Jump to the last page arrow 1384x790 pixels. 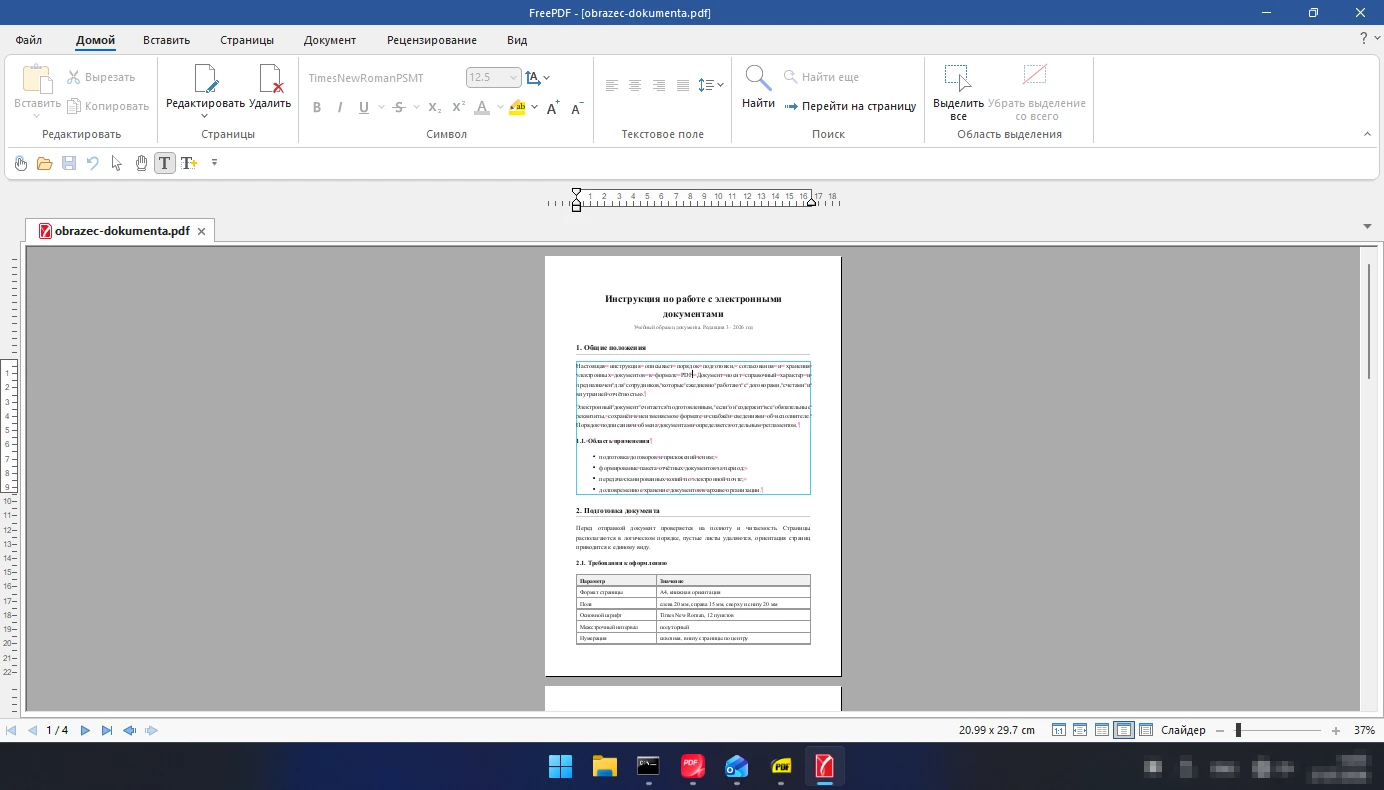107,731
